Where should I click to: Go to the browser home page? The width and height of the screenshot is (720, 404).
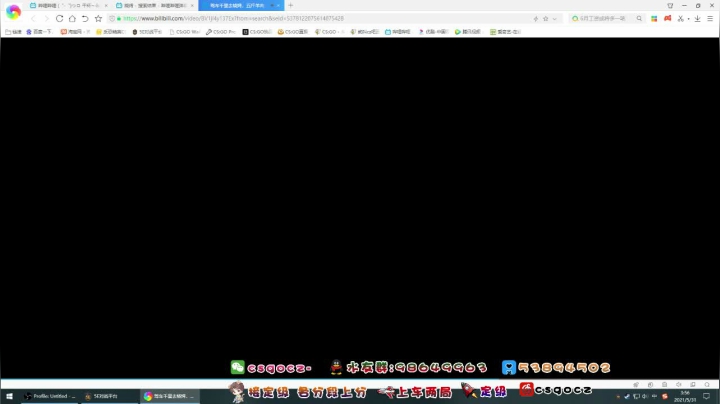72,19
